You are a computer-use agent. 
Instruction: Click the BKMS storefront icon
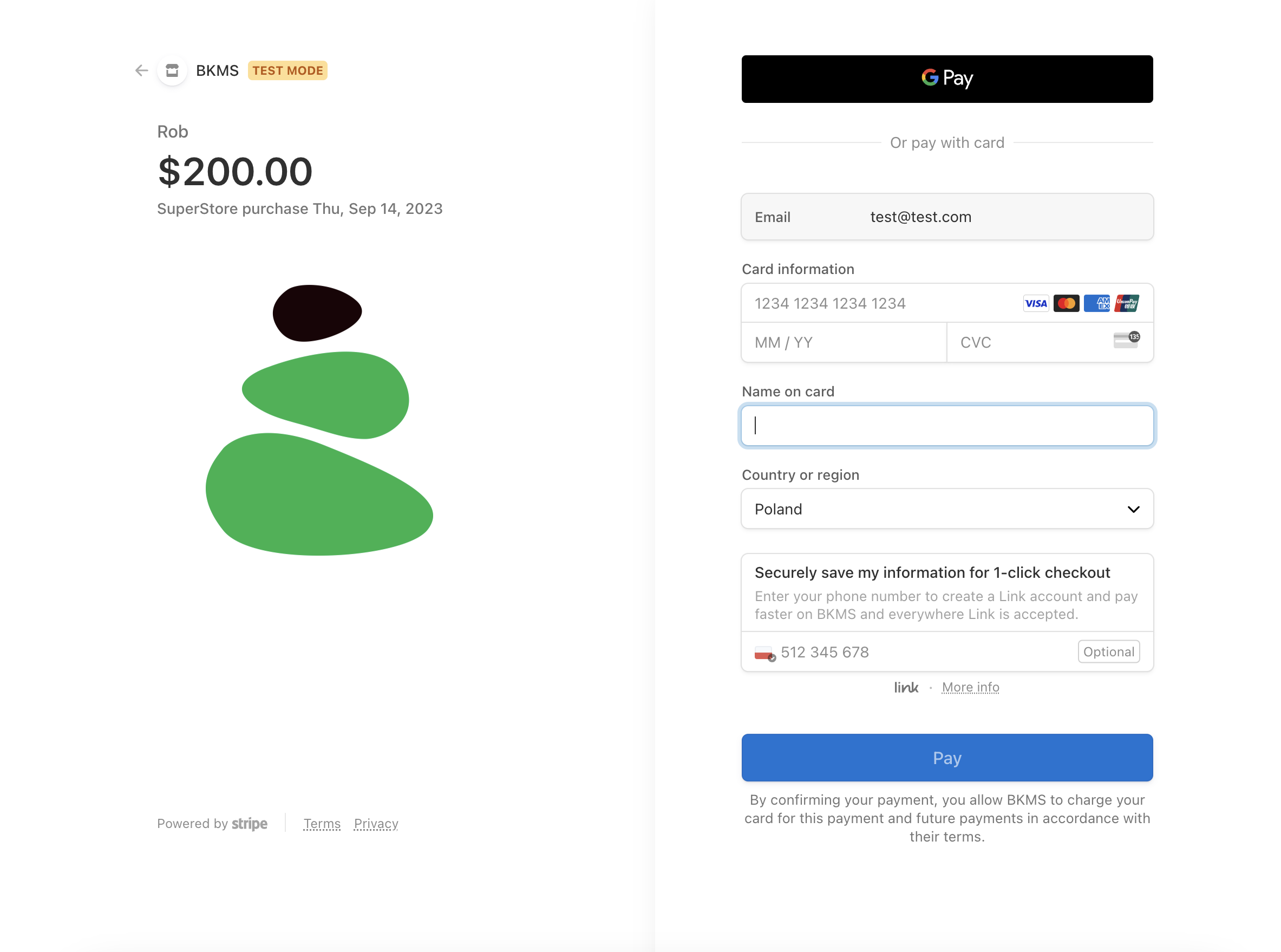[x=172, y=71]
